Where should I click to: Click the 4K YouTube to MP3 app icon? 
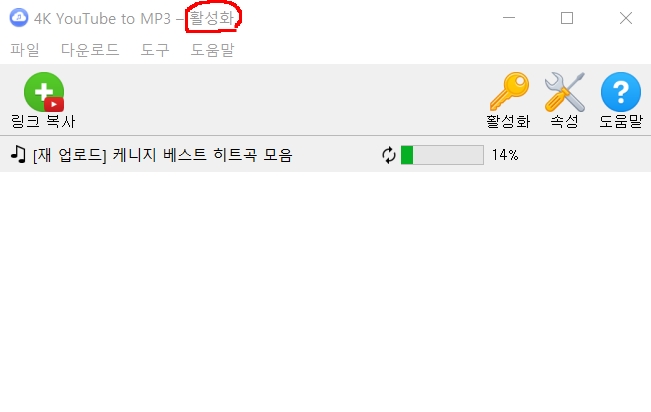pyautogui.click(x=19, y=18)
